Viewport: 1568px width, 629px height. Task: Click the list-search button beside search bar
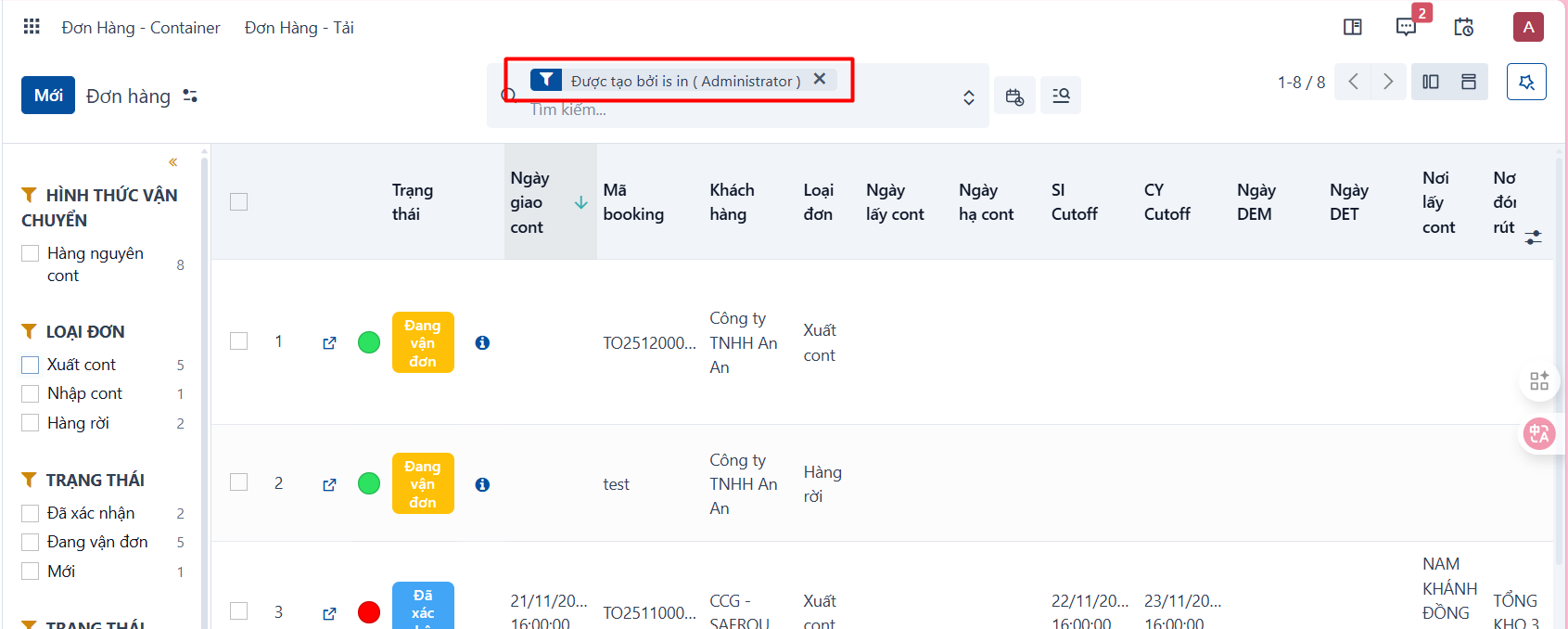pos(1061,96)
